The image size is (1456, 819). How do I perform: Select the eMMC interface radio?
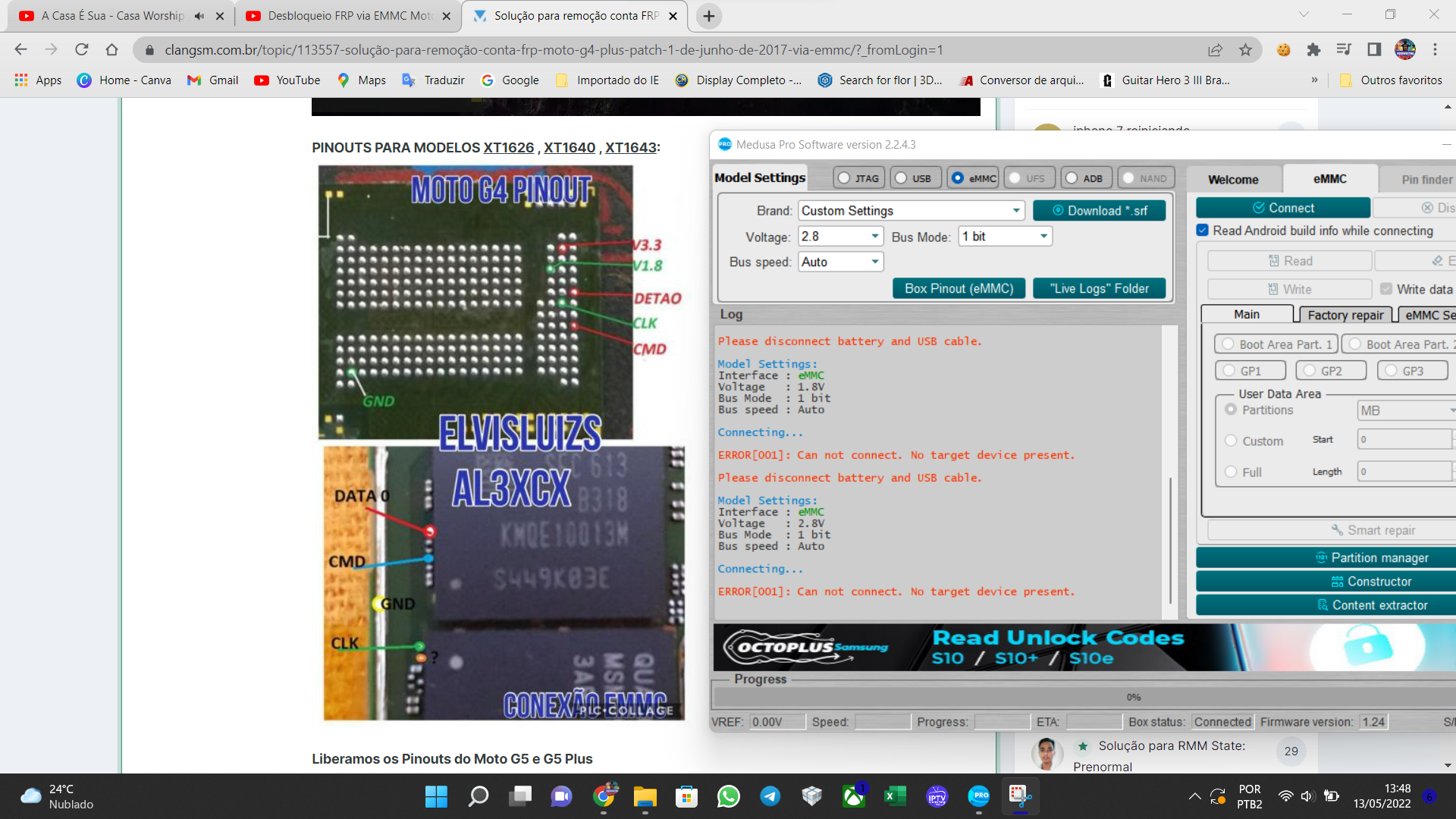coord(973,178)
